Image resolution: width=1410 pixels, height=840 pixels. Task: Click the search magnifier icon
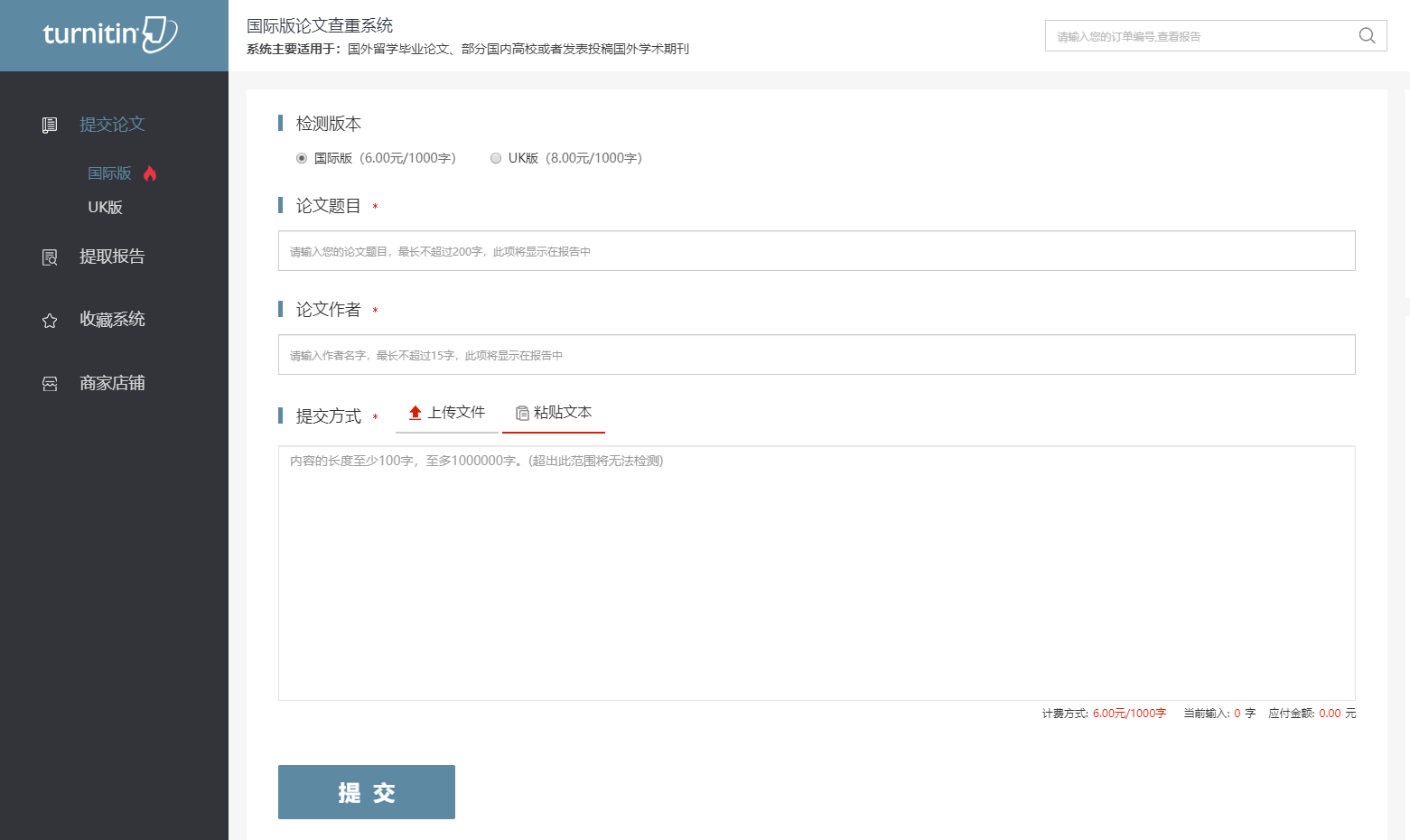tap(1367, 35)
